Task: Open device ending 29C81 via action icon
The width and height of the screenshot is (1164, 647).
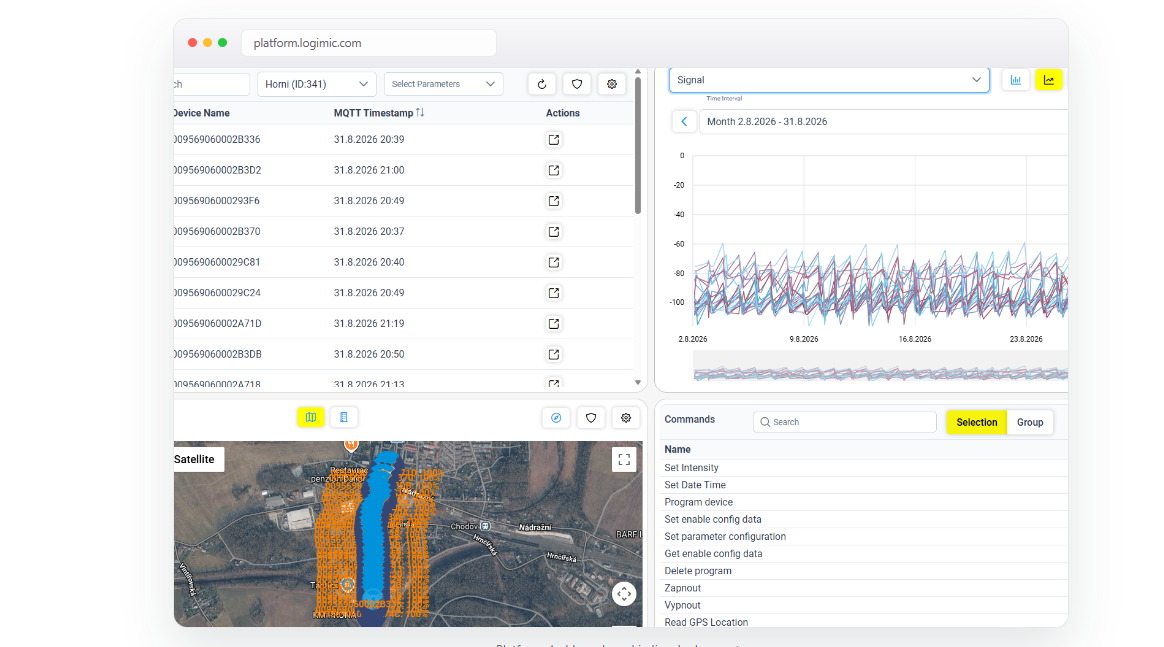Action: (554, 262)
